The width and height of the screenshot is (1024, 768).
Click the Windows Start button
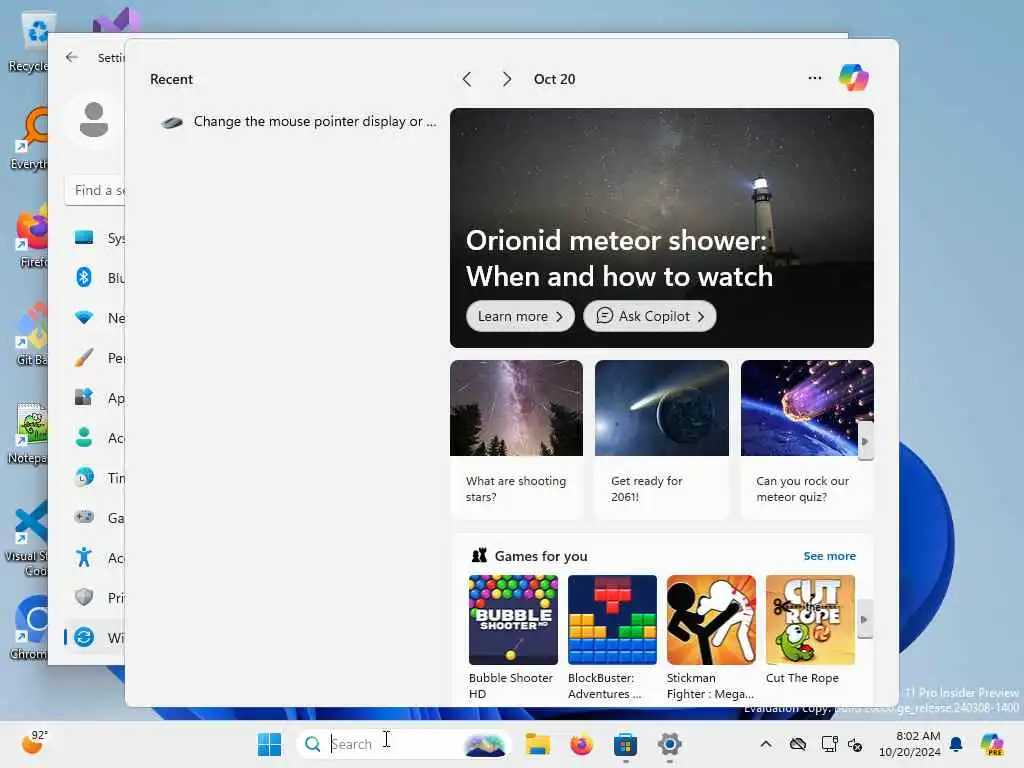(269, 744)
